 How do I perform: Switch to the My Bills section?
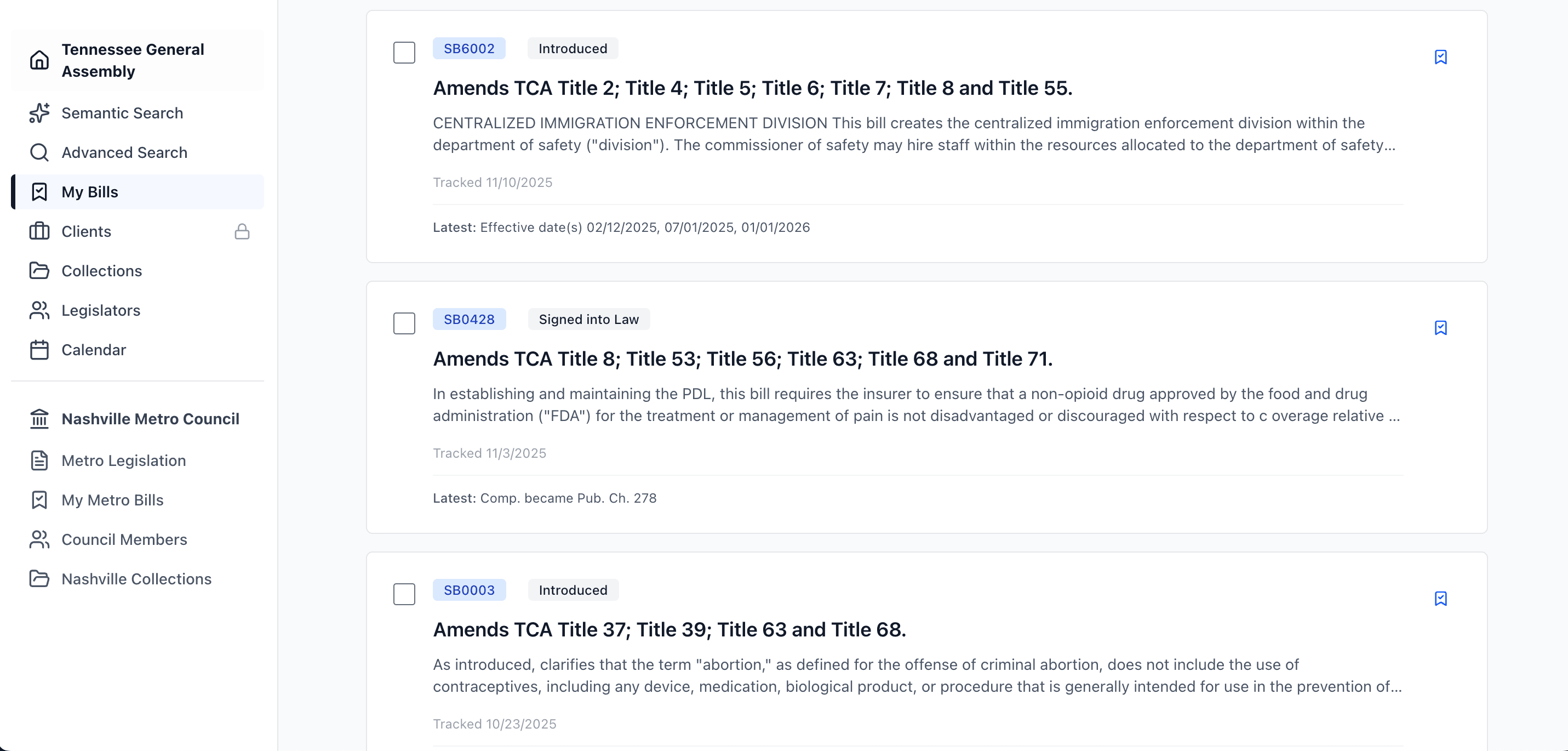click(x=89, y=192)
